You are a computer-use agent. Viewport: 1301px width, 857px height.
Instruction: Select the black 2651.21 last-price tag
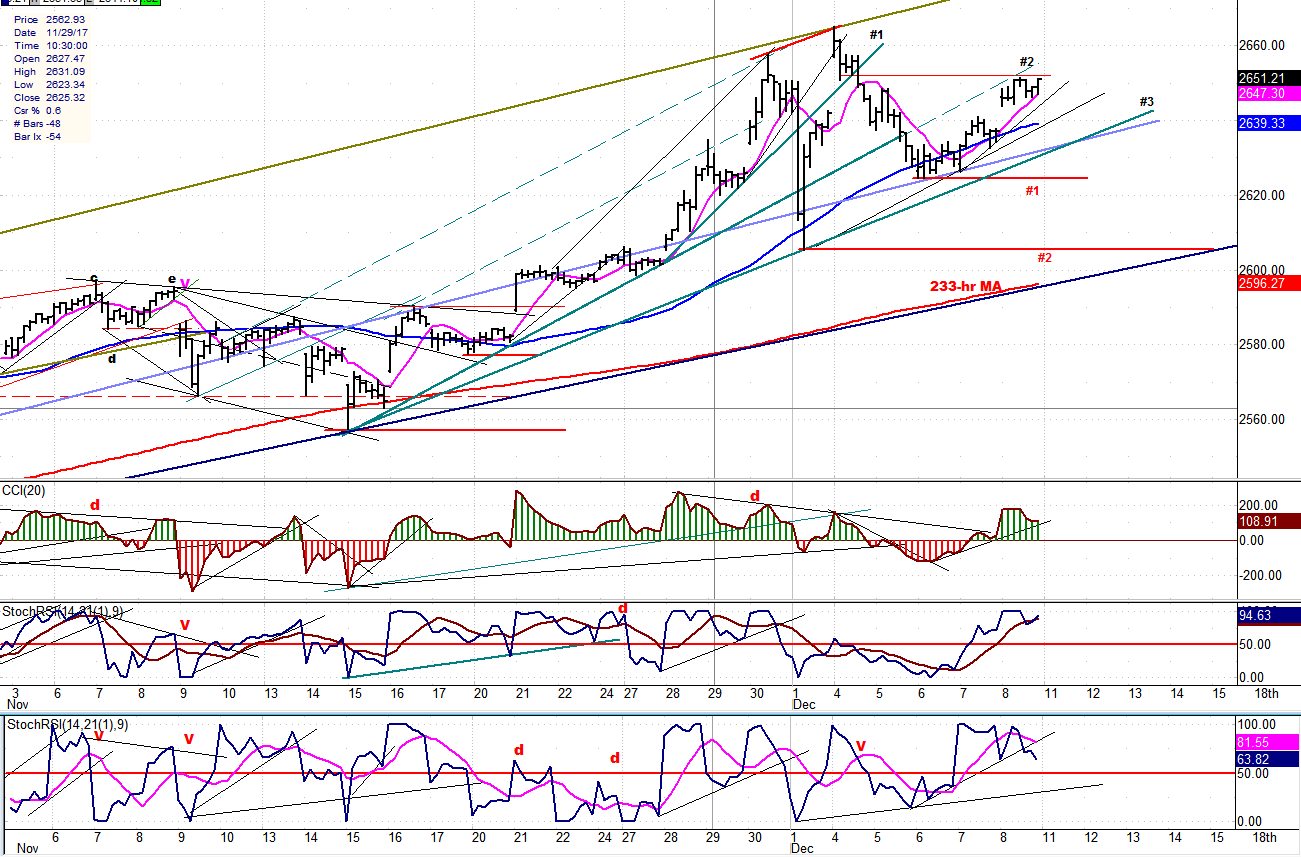coord(1267,78)
